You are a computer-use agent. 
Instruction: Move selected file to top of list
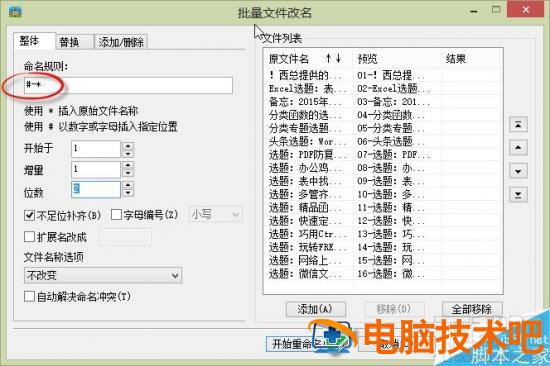[518, 124]
